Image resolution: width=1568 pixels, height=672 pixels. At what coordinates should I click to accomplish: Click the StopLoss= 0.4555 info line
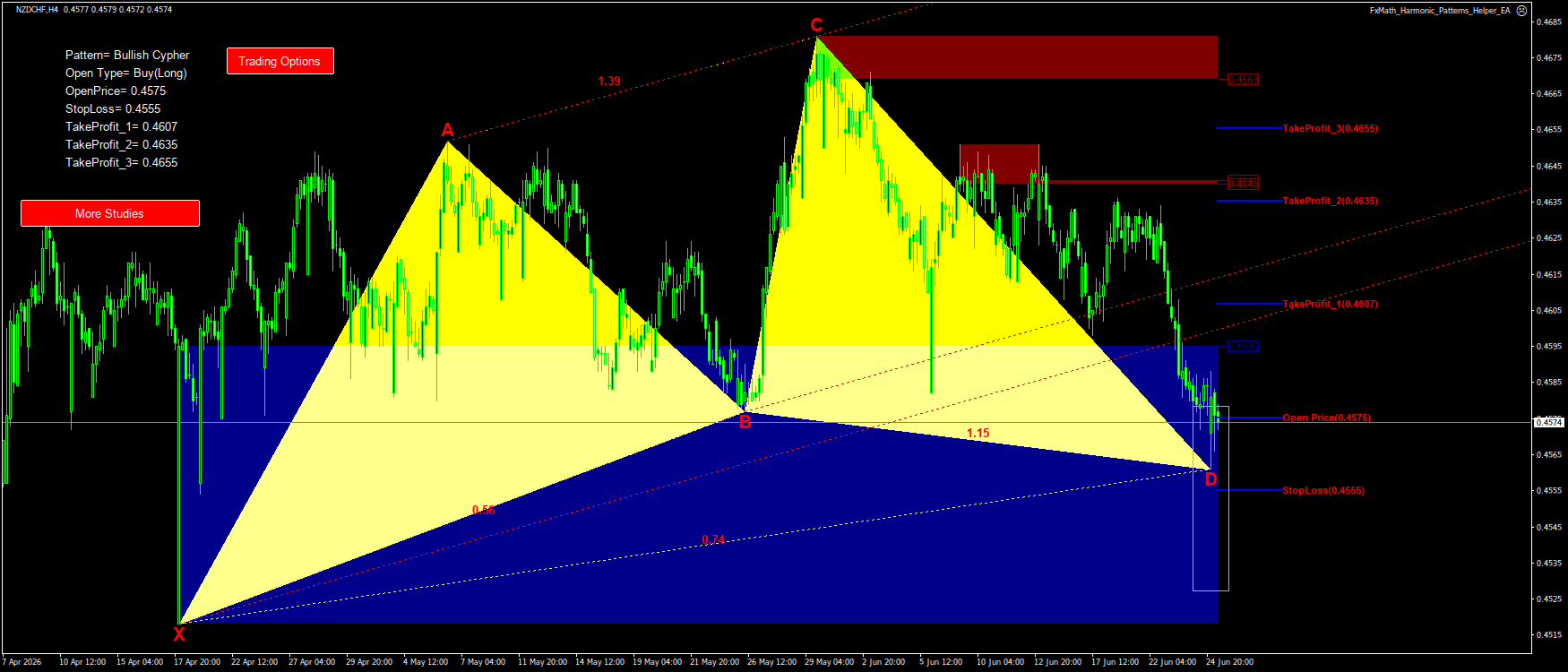tap(113, 108)
